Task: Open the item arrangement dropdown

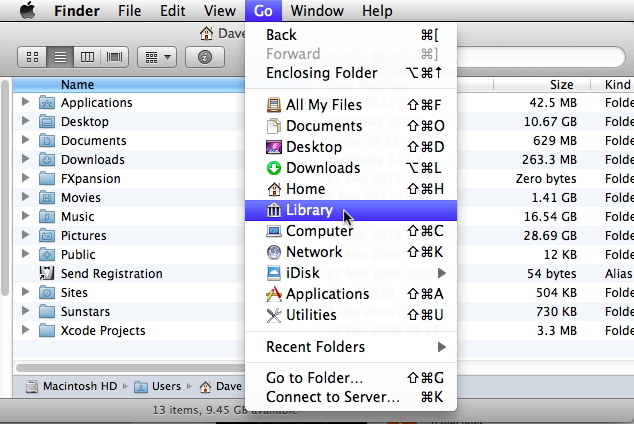Action: [155, 57]
